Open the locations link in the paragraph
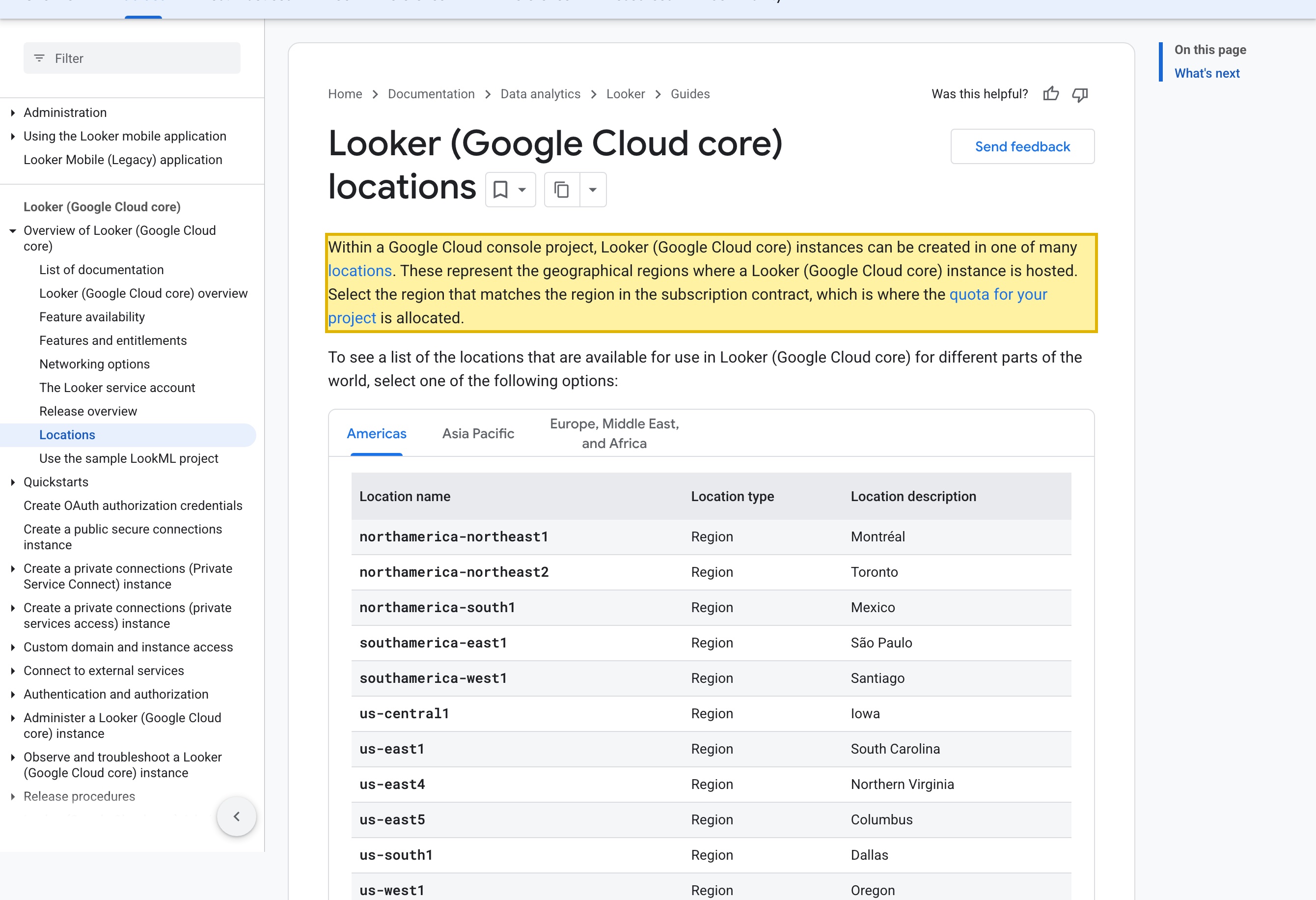Image resolution: width=1316 pixels, height=900 pixels. [x=360, y=271]
